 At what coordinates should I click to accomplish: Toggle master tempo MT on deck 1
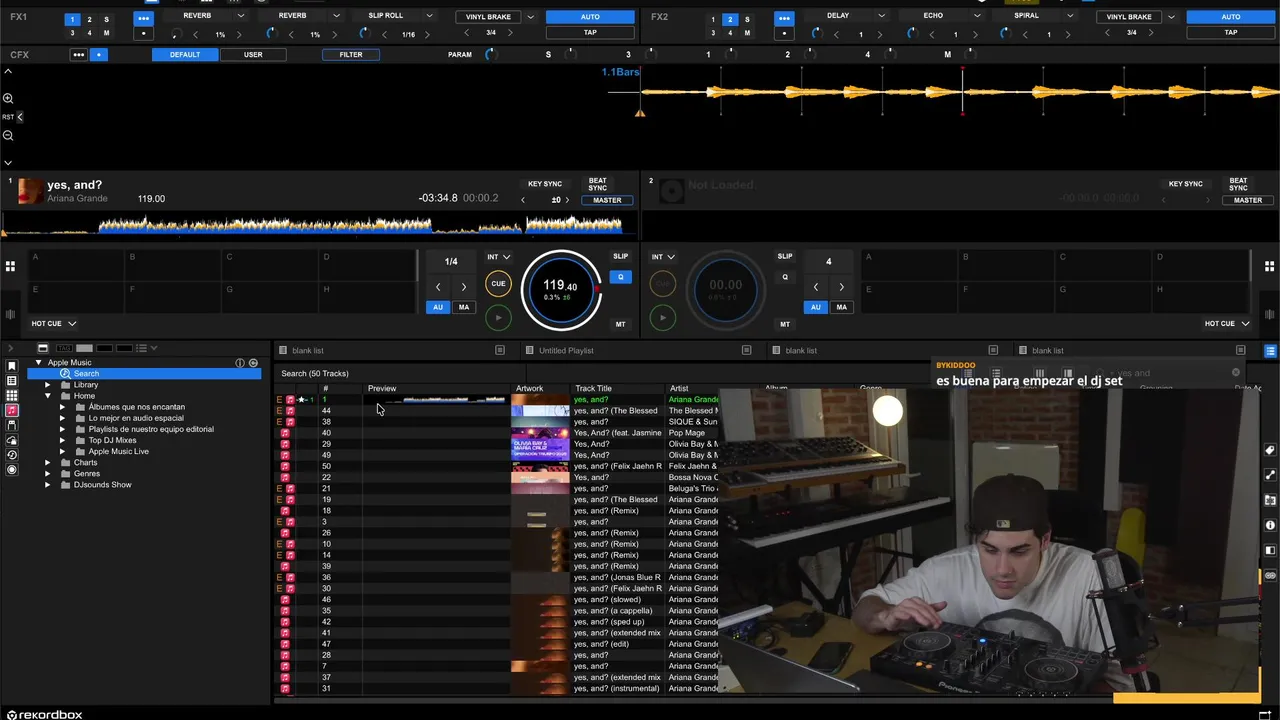click(620, 324)
